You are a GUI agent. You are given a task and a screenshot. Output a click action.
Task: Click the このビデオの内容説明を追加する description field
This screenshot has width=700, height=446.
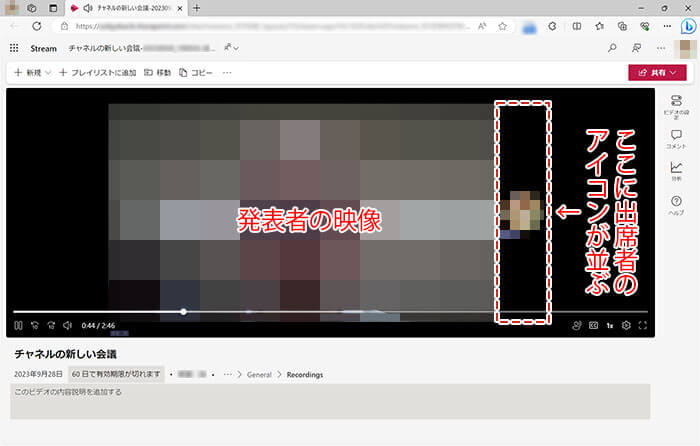330,401
